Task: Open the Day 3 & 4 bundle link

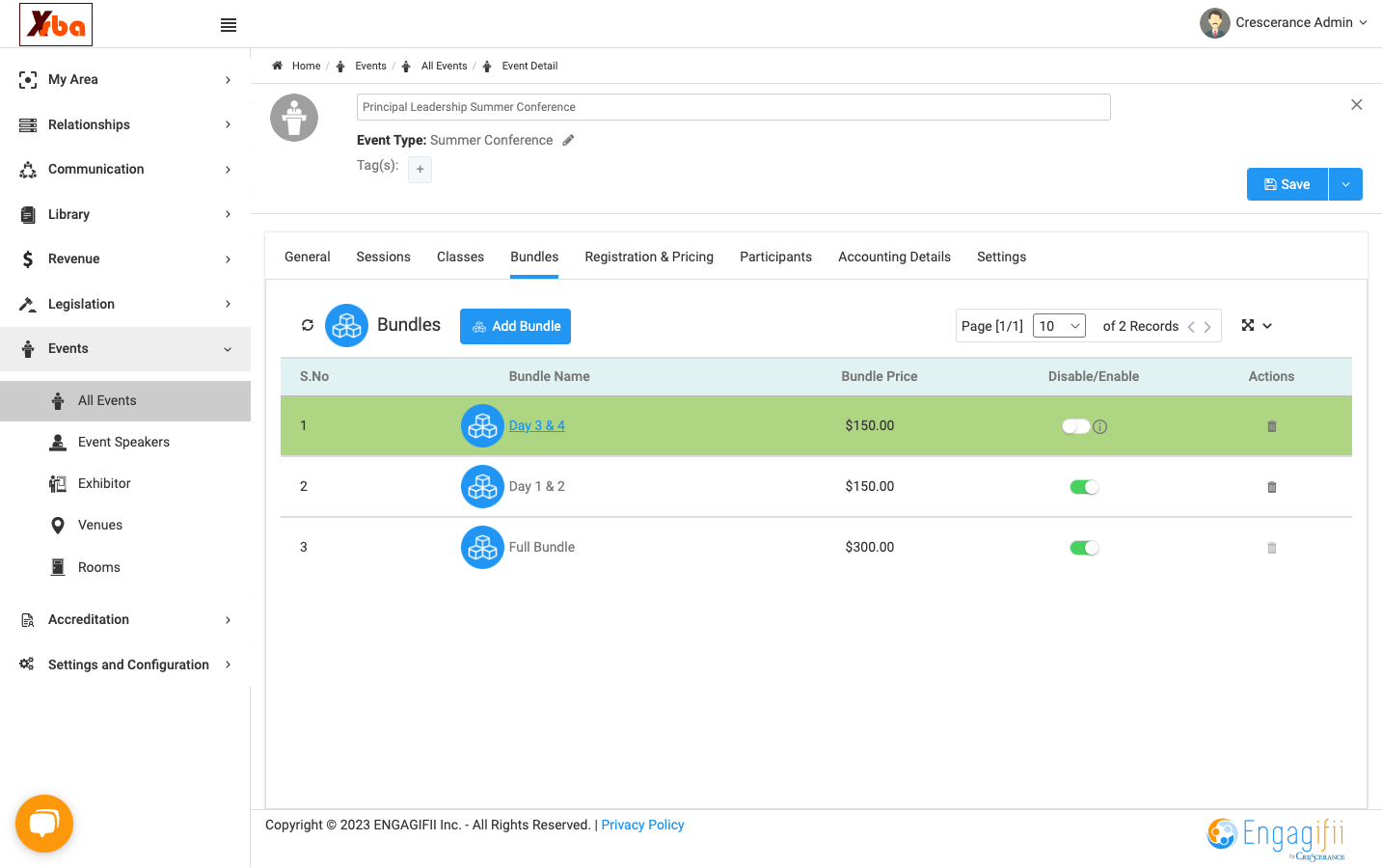Action: point(537,425)
